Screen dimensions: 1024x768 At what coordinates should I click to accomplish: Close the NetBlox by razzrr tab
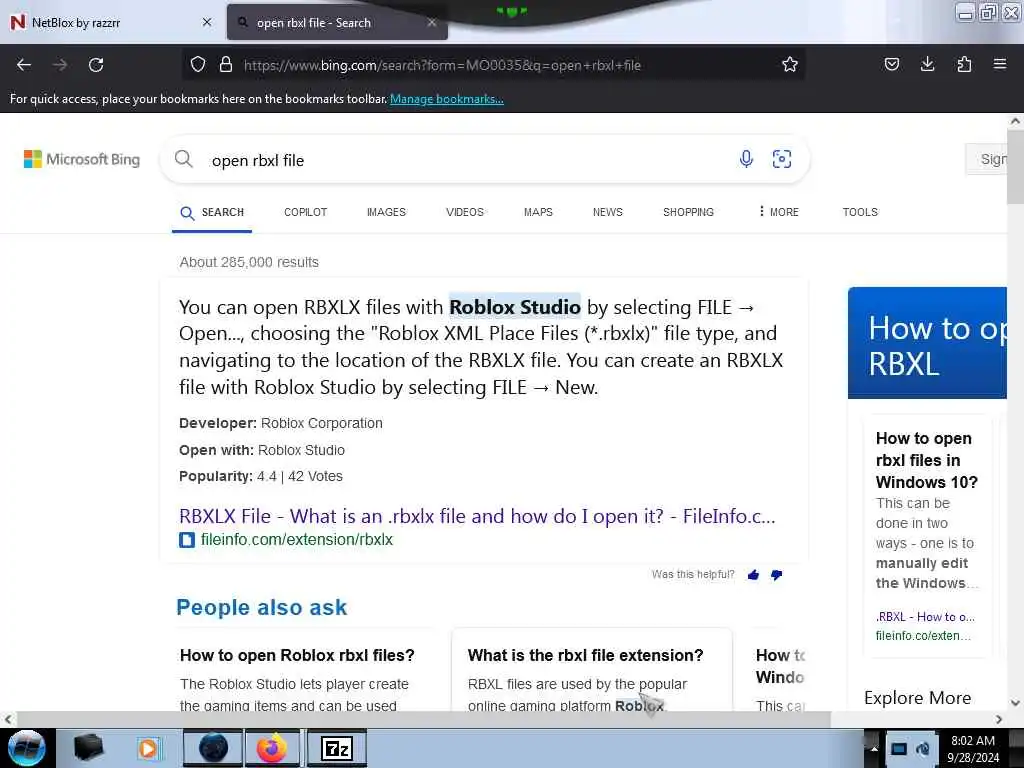coord(207,22)
